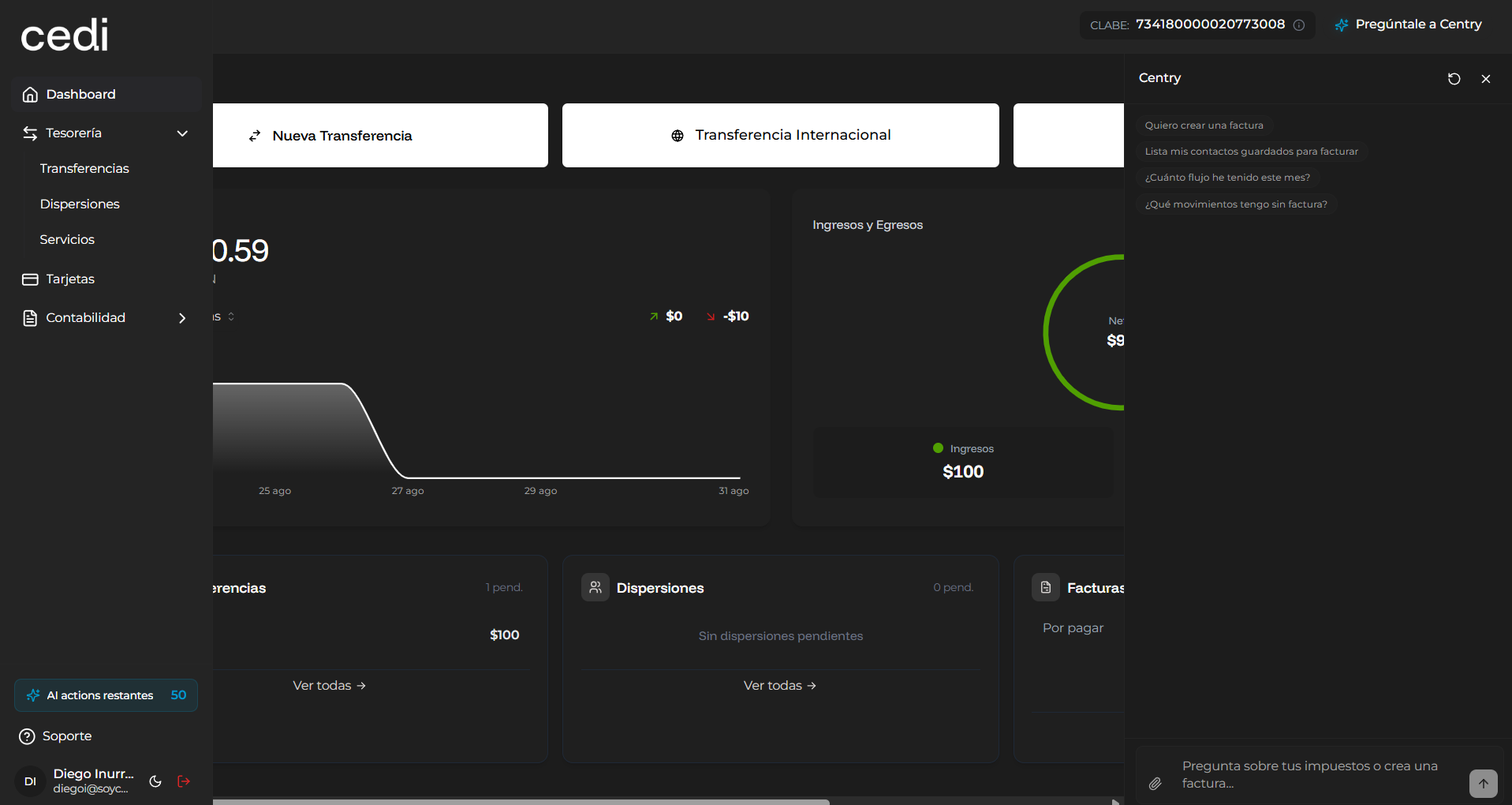
Task: Click the DI user avatar
Action: point(30,781)
